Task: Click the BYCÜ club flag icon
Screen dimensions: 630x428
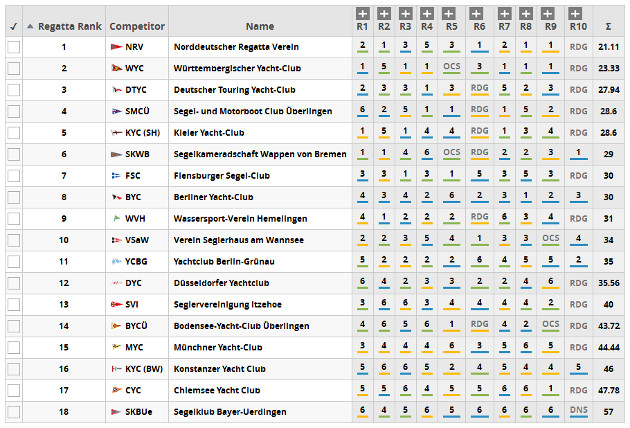Action: tap(116, 326)
